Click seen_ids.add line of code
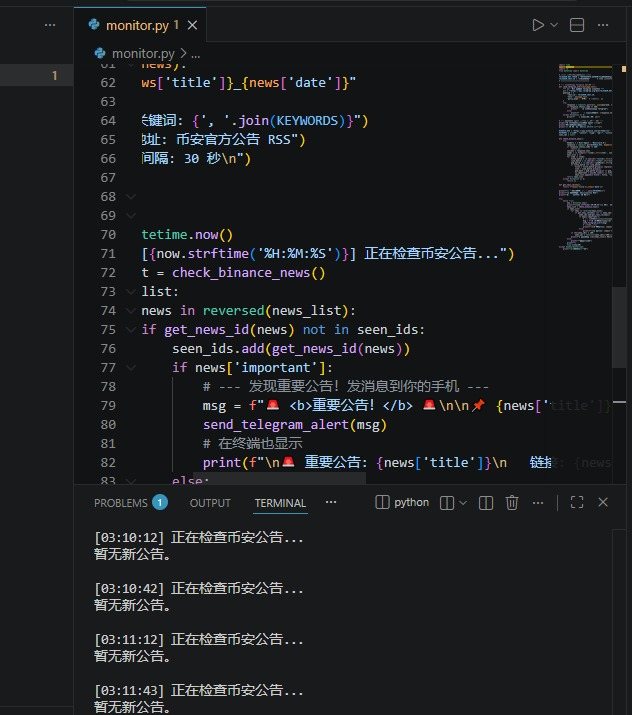The width and height of the screenshot is (632, 715). (291, 349)
